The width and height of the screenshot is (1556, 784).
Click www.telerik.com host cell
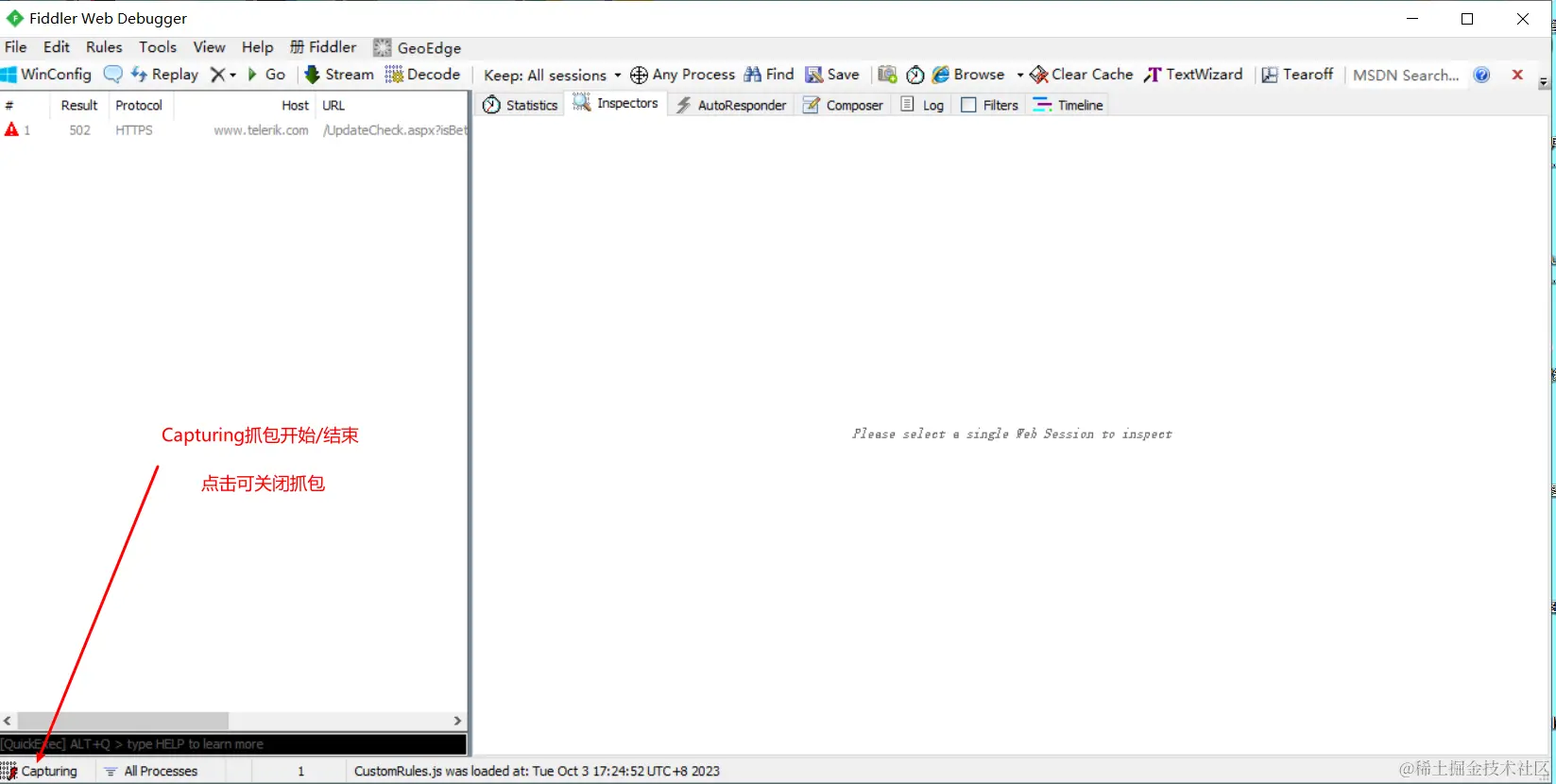(261, 130)
